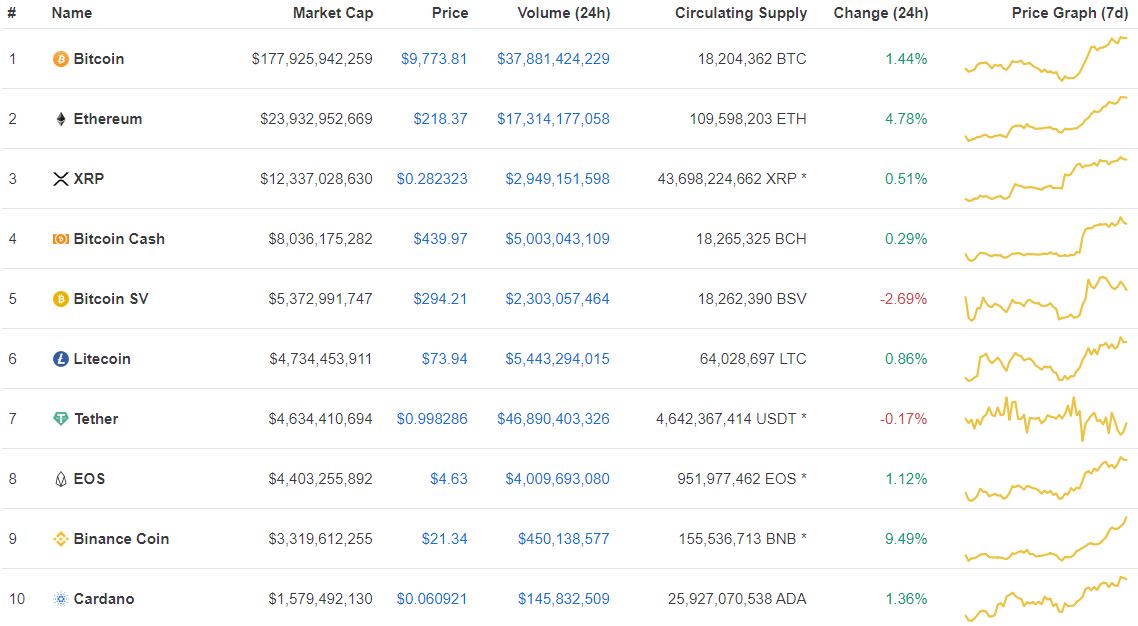This screenshot has width=1138, height=626.
Task: Click Ethereum volume $17,314,177,058
Action: [553, 119]
